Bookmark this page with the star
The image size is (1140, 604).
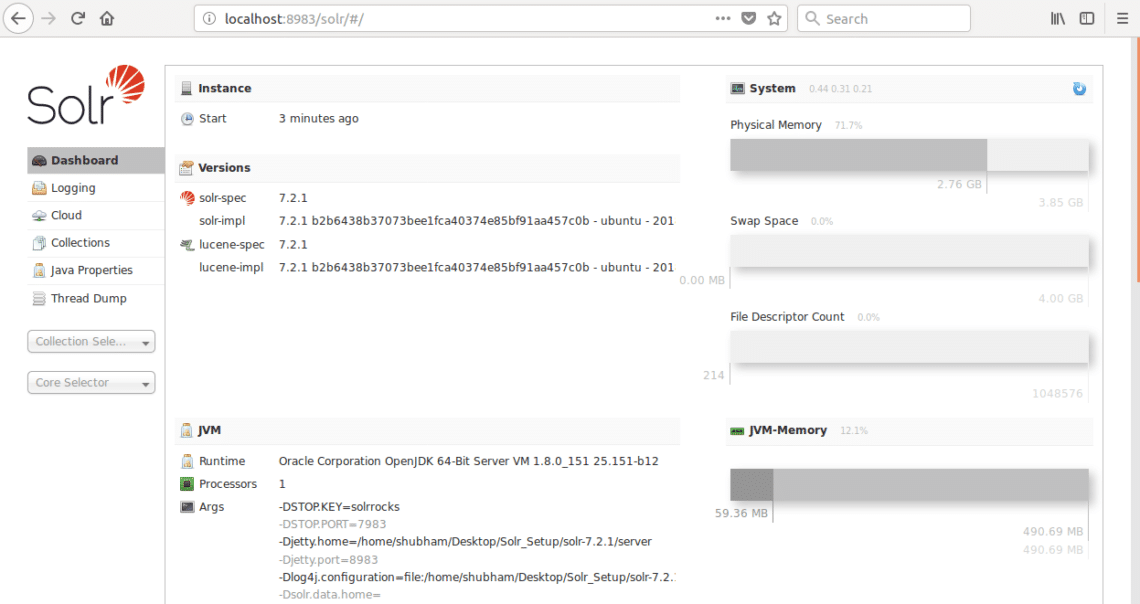[774, 19]
